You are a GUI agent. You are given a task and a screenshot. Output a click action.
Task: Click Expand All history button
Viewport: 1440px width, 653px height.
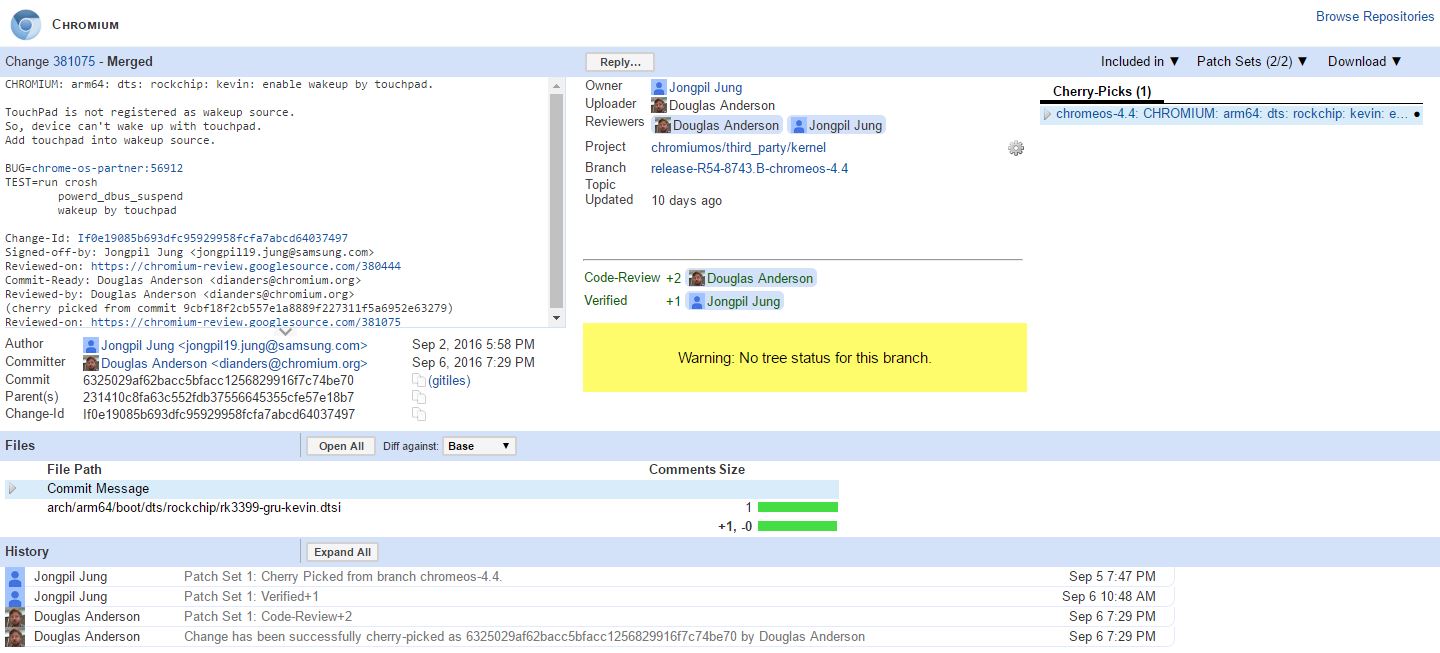[x=342, y=552]
